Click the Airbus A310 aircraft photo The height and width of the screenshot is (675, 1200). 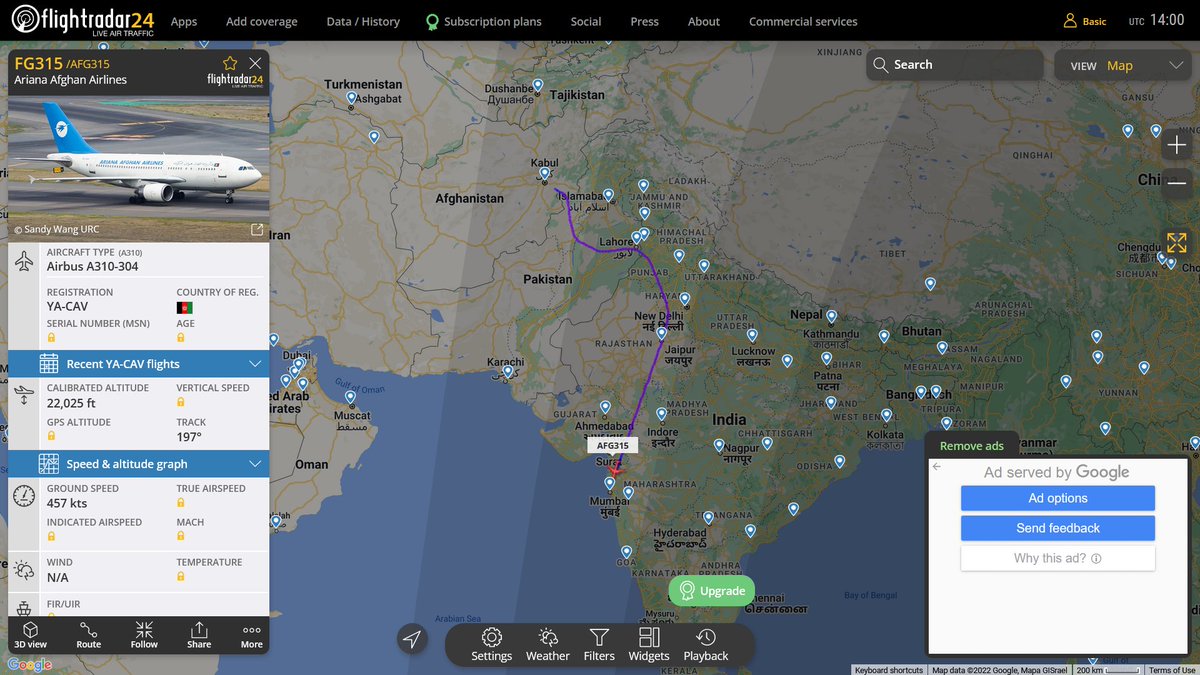point(138,168)
